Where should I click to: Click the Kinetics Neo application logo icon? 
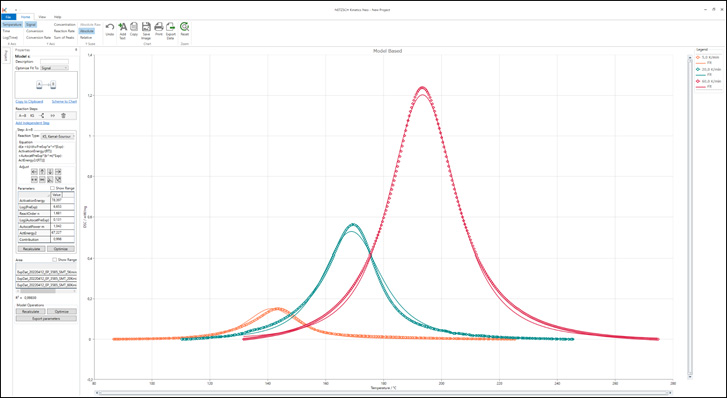coord(5,9)
